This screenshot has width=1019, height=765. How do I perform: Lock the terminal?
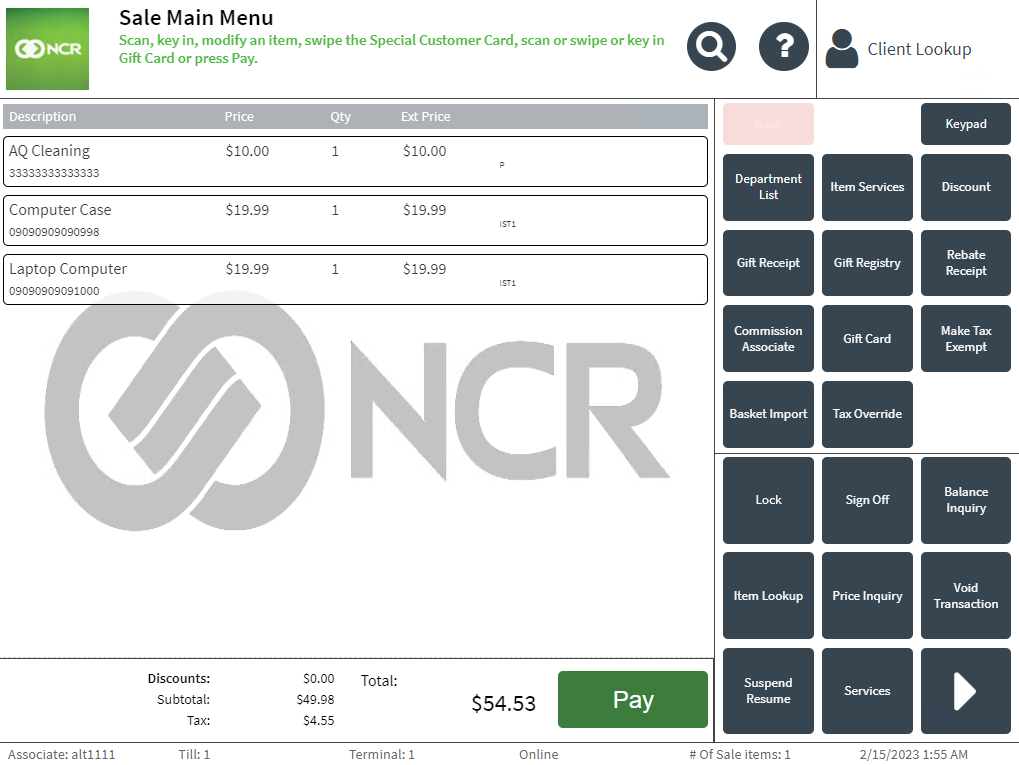tap(768, 500)
